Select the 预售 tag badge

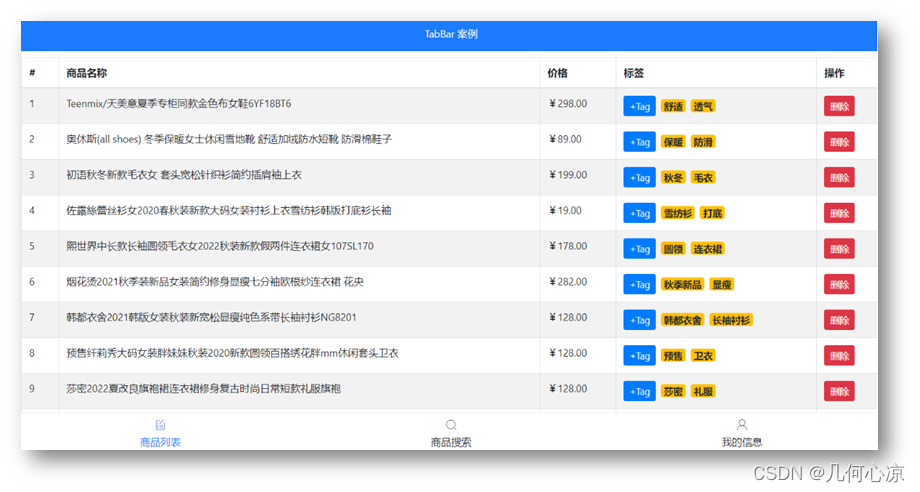coord(673,356)
